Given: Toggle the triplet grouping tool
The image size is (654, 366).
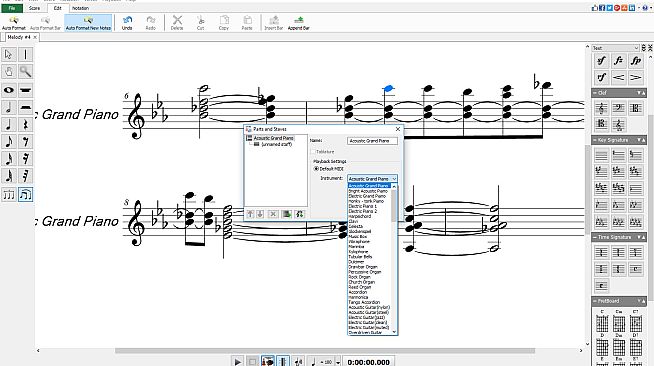Looking at the screenshot, I should (9, 195).
